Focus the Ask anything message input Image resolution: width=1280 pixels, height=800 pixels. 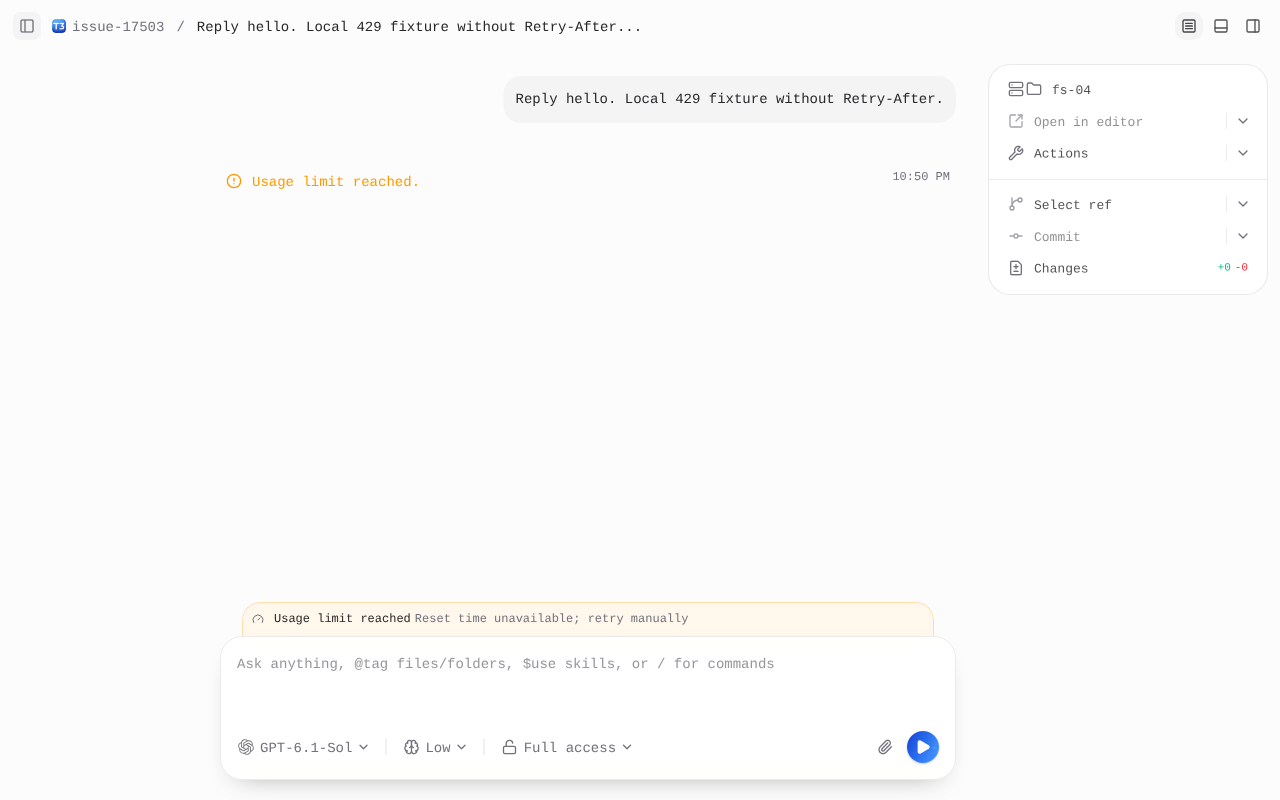(588, 680)
